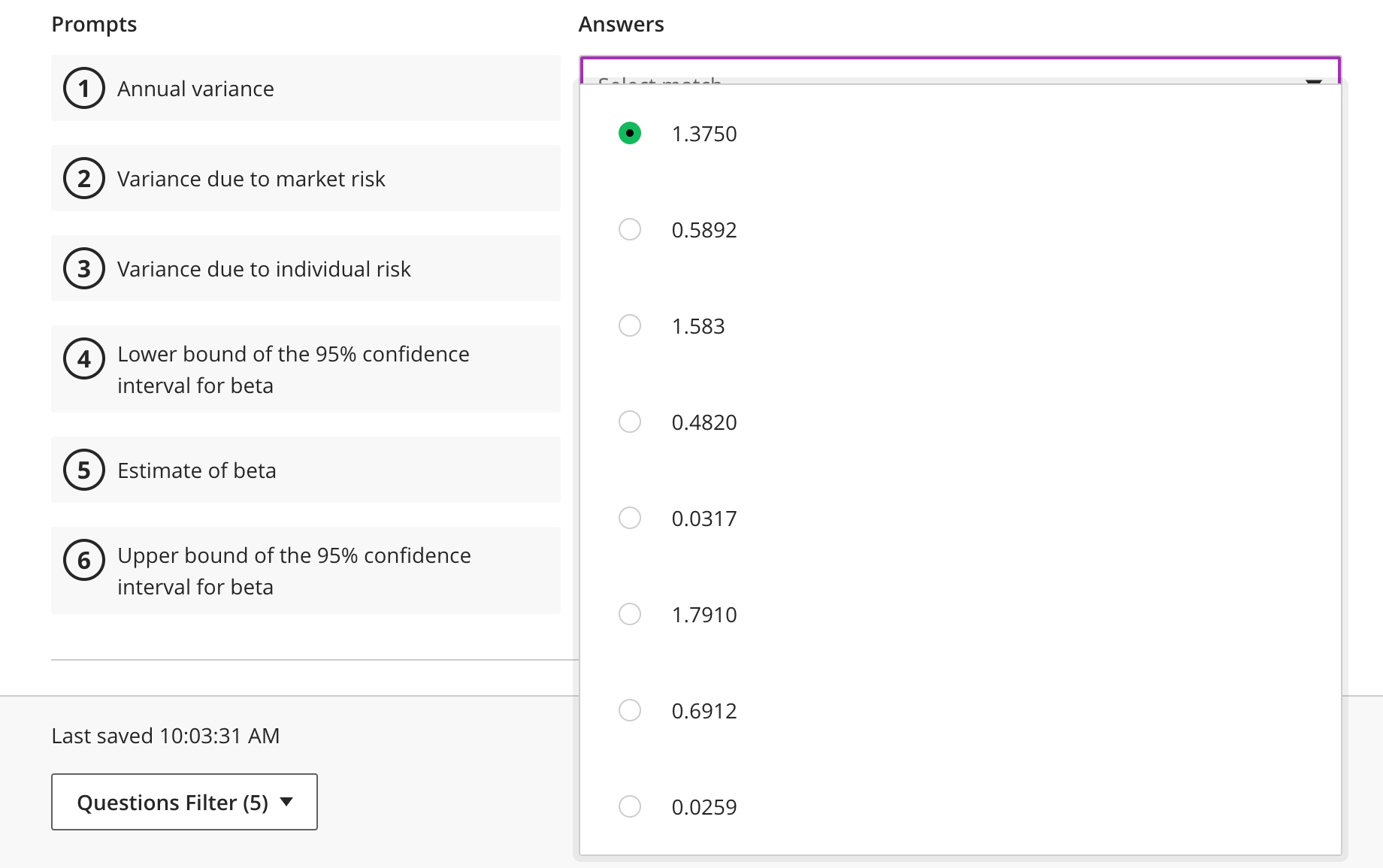
Task: Click the circled number 2 prompt icon
Action: 84,179
